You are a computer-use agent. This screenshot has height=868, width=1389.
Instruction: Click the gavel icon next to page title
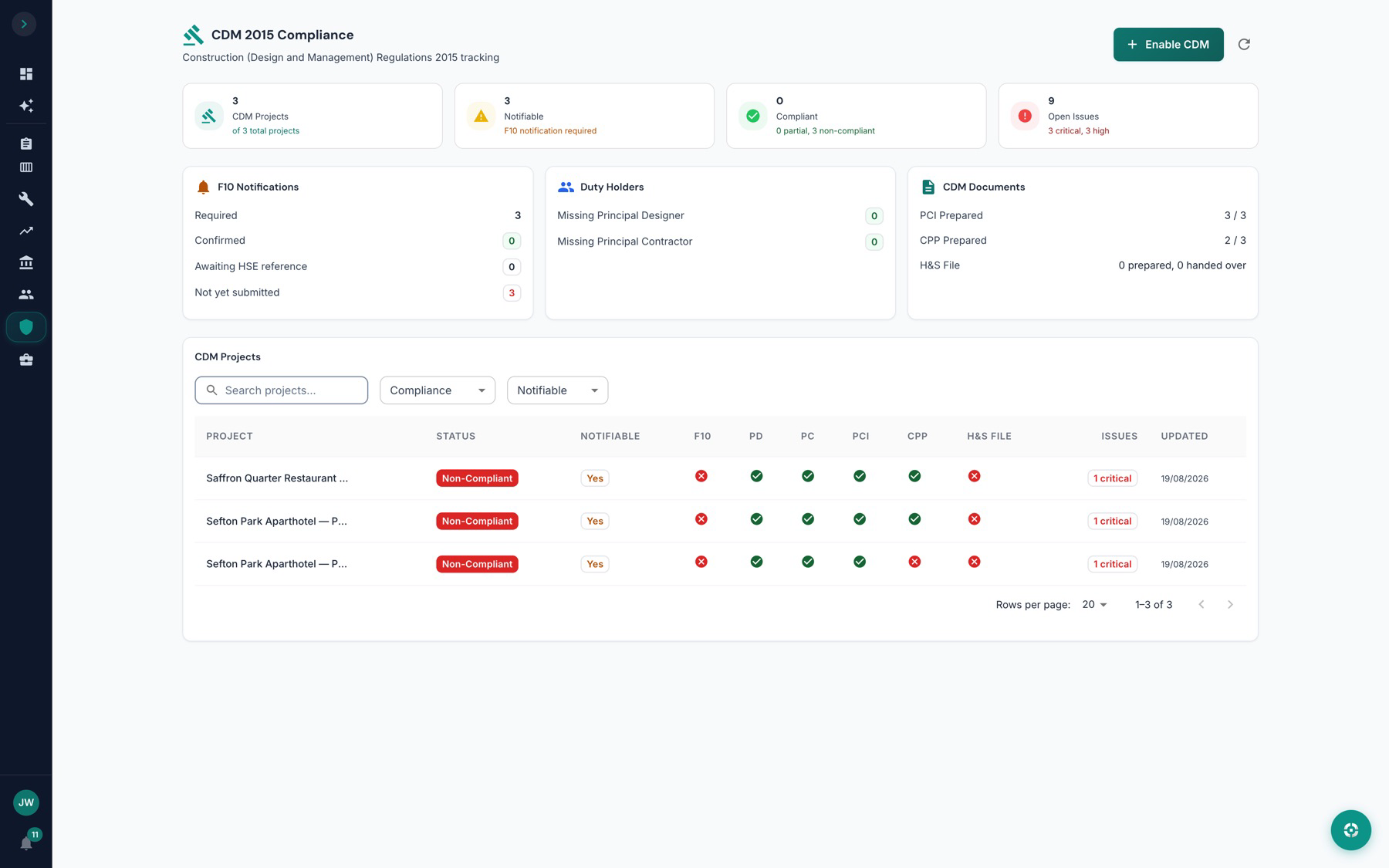[x=193, y=35]
